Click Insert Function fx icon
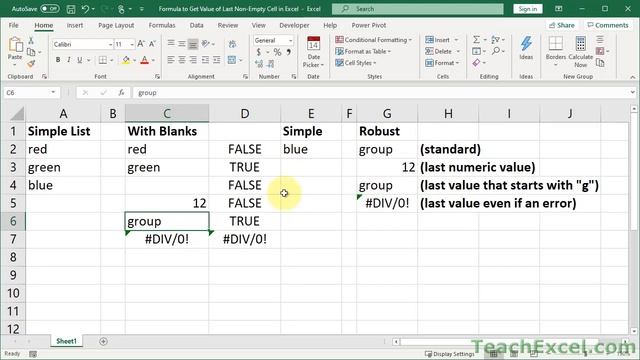This screenshot has width=640, height=360. [x=121, y=93]
